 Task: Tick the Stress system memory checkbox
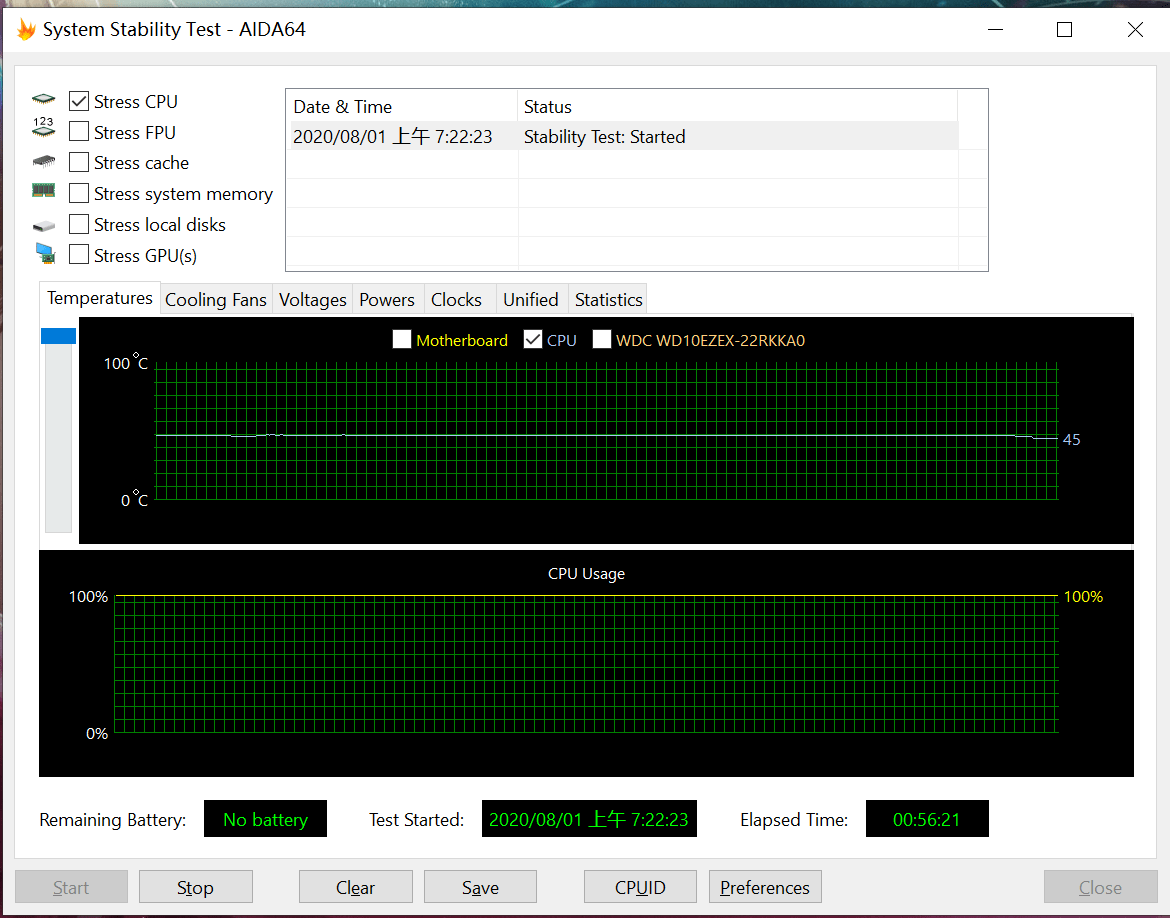click(x=78, y=193)
